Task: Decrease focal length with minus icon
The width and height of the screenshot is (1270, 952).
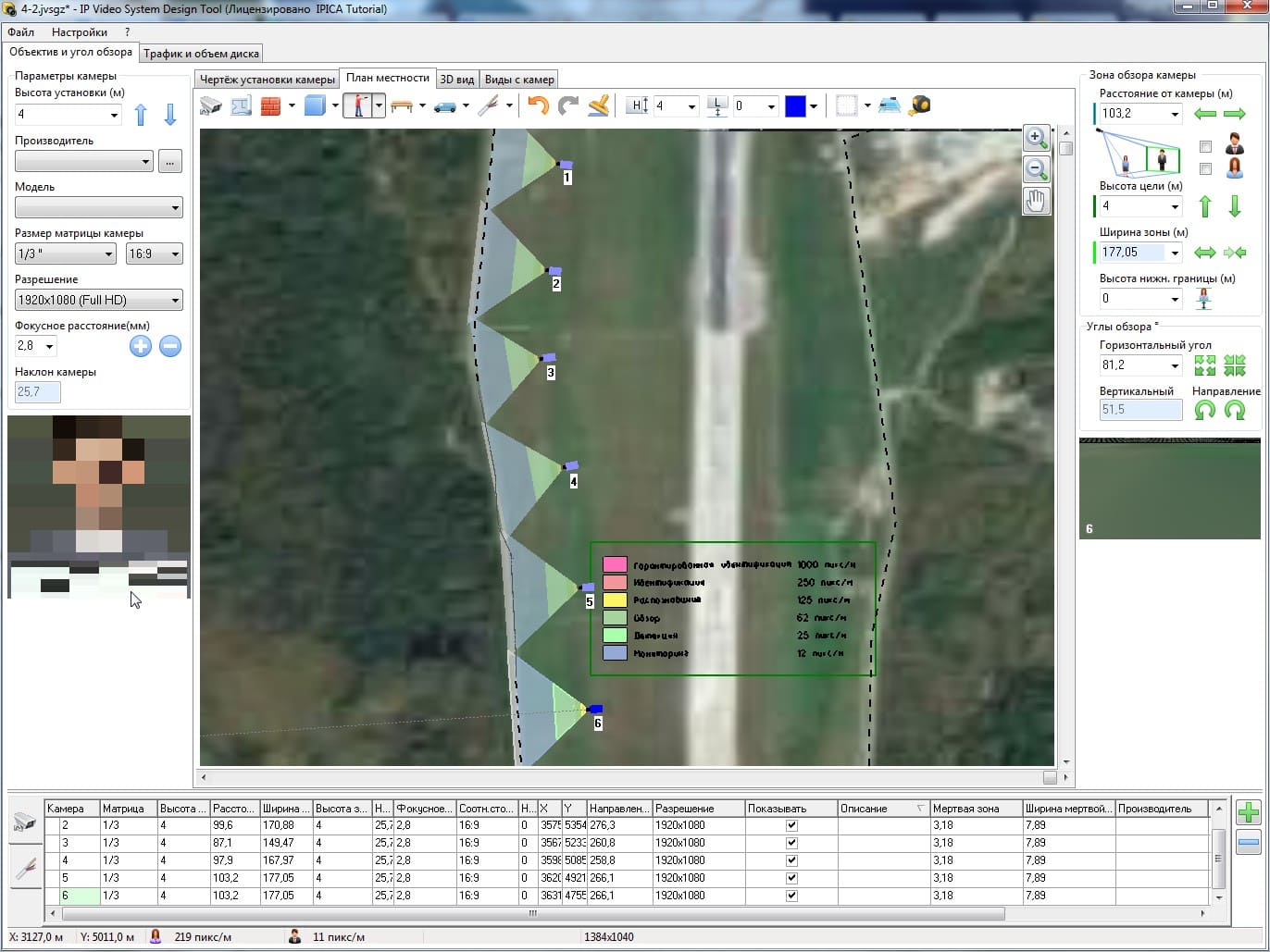Action: pos(170,346)
